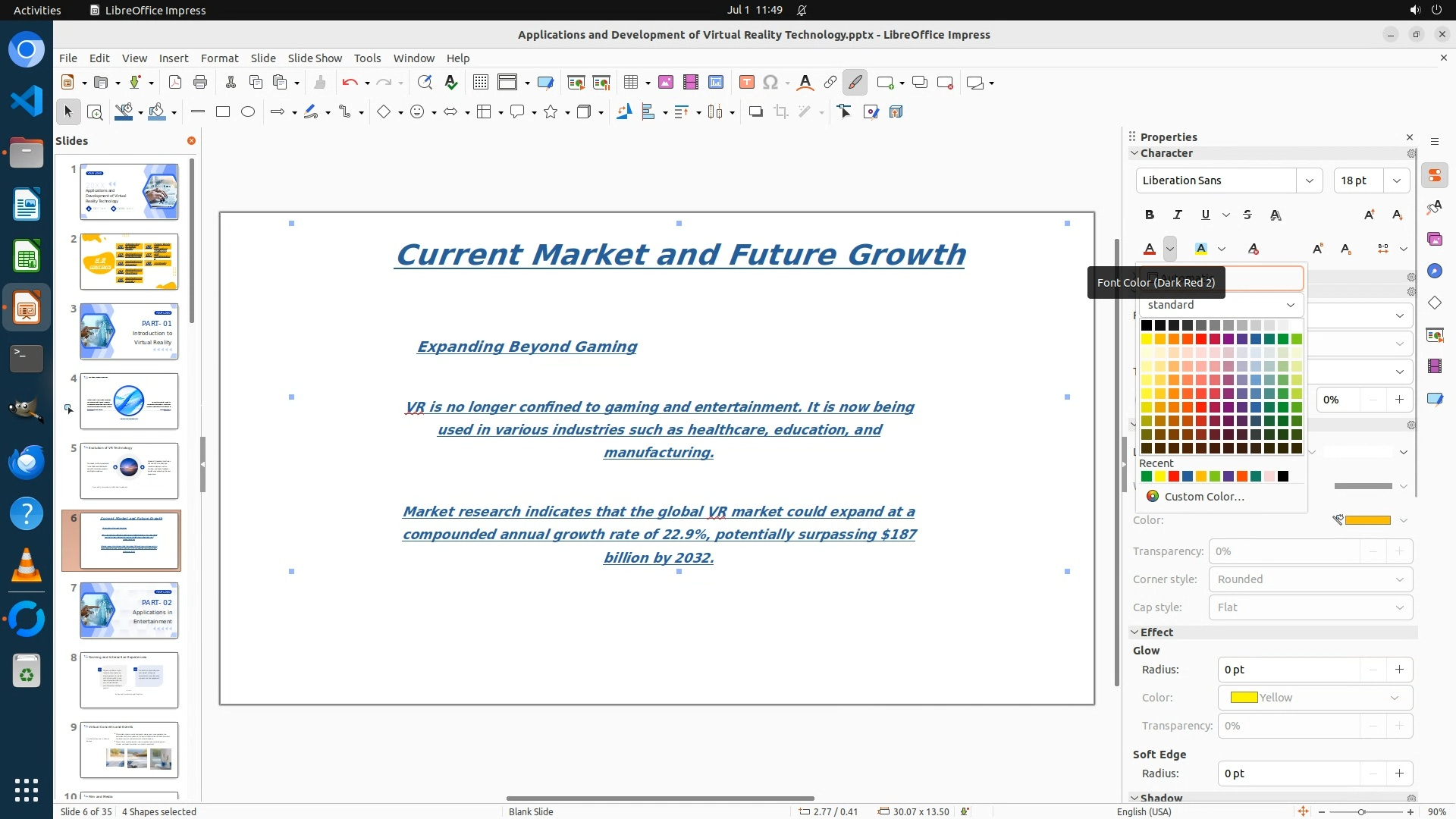Open the sidebar Gallery deck
Viewport: 1456px width, 819px height.
pos(1434,239)
